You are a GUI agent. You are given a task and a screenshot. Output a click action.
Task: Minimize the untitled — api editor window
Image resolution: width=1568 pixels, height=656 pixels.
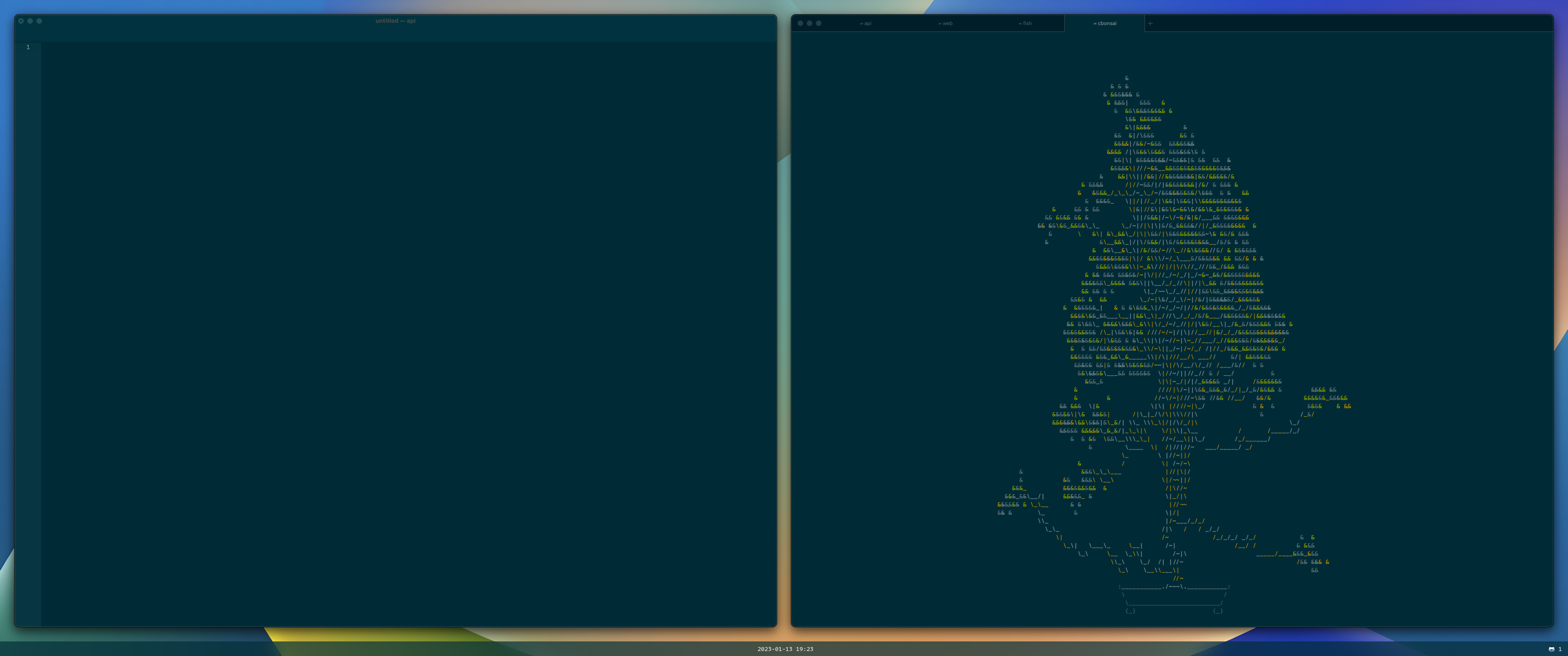[x=30, y=20]
